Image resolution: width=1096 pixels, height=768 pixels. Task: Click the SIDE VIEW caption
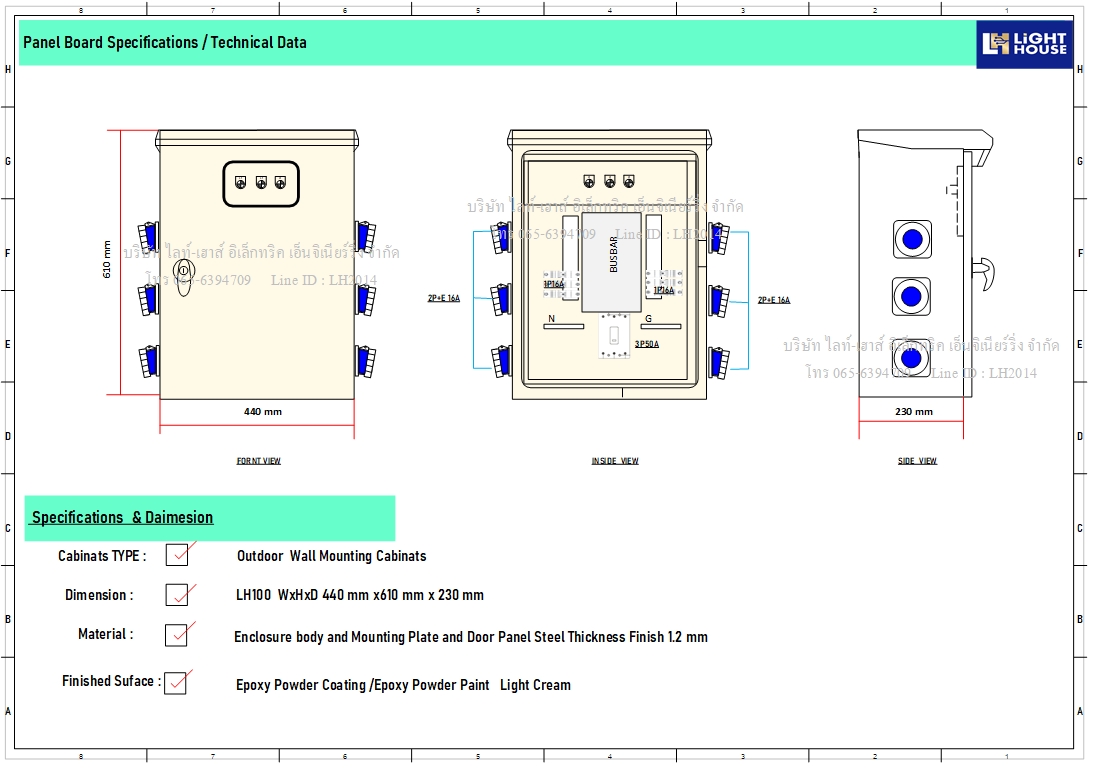pyautogui.click(x=917, y=461)
